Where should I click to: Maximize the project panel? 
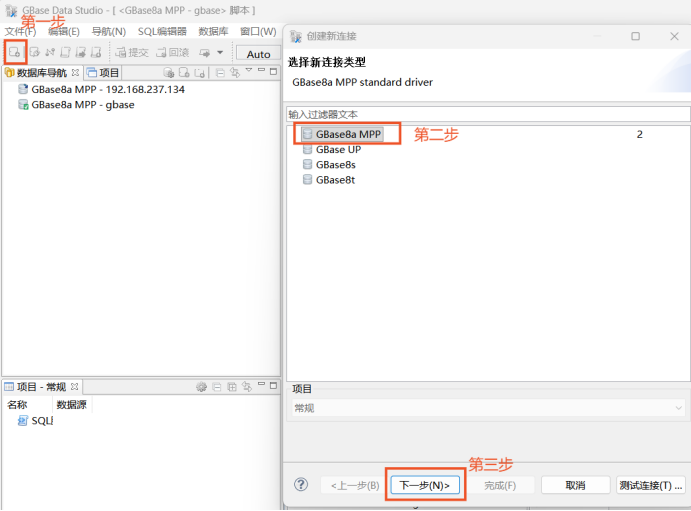point(273,385)
